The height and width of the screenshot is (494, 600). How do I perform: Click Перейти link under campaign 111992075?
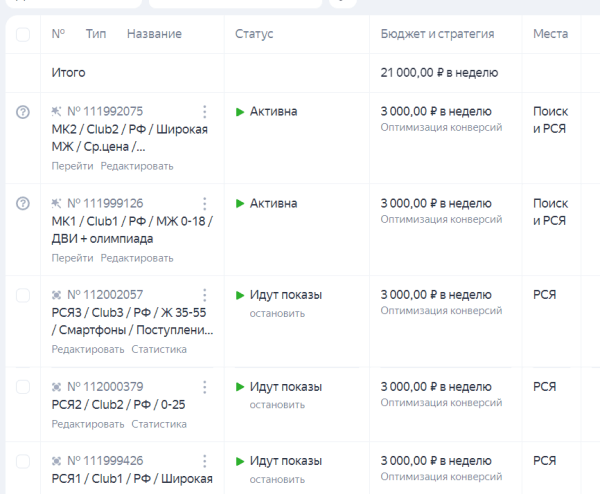(72, 166)
